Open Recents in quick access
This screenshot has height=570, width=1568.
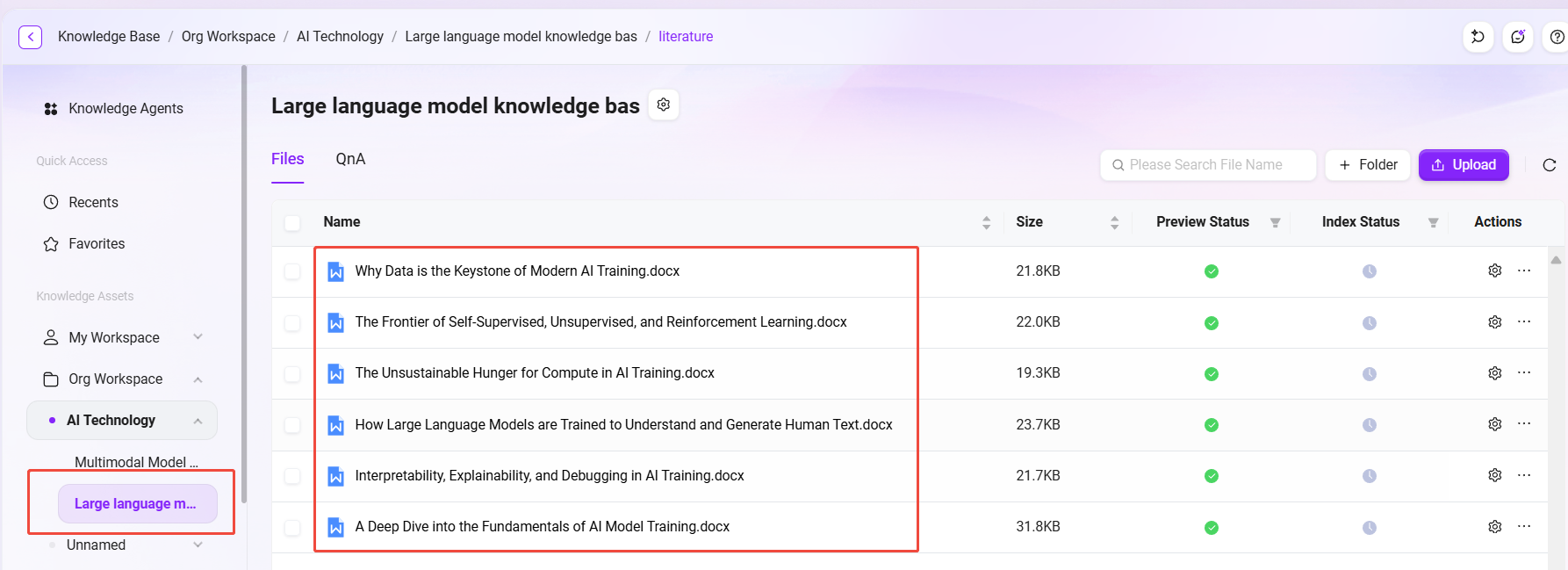[93, 202]
